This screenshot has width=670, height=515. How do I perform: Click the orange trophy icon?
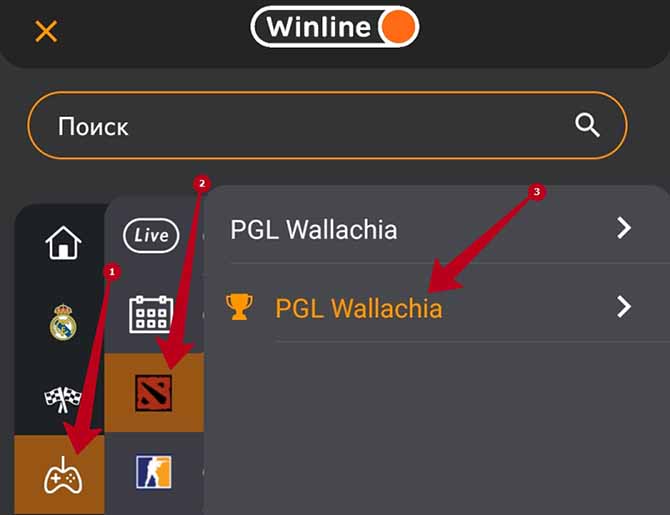click(x=239, y=307)
